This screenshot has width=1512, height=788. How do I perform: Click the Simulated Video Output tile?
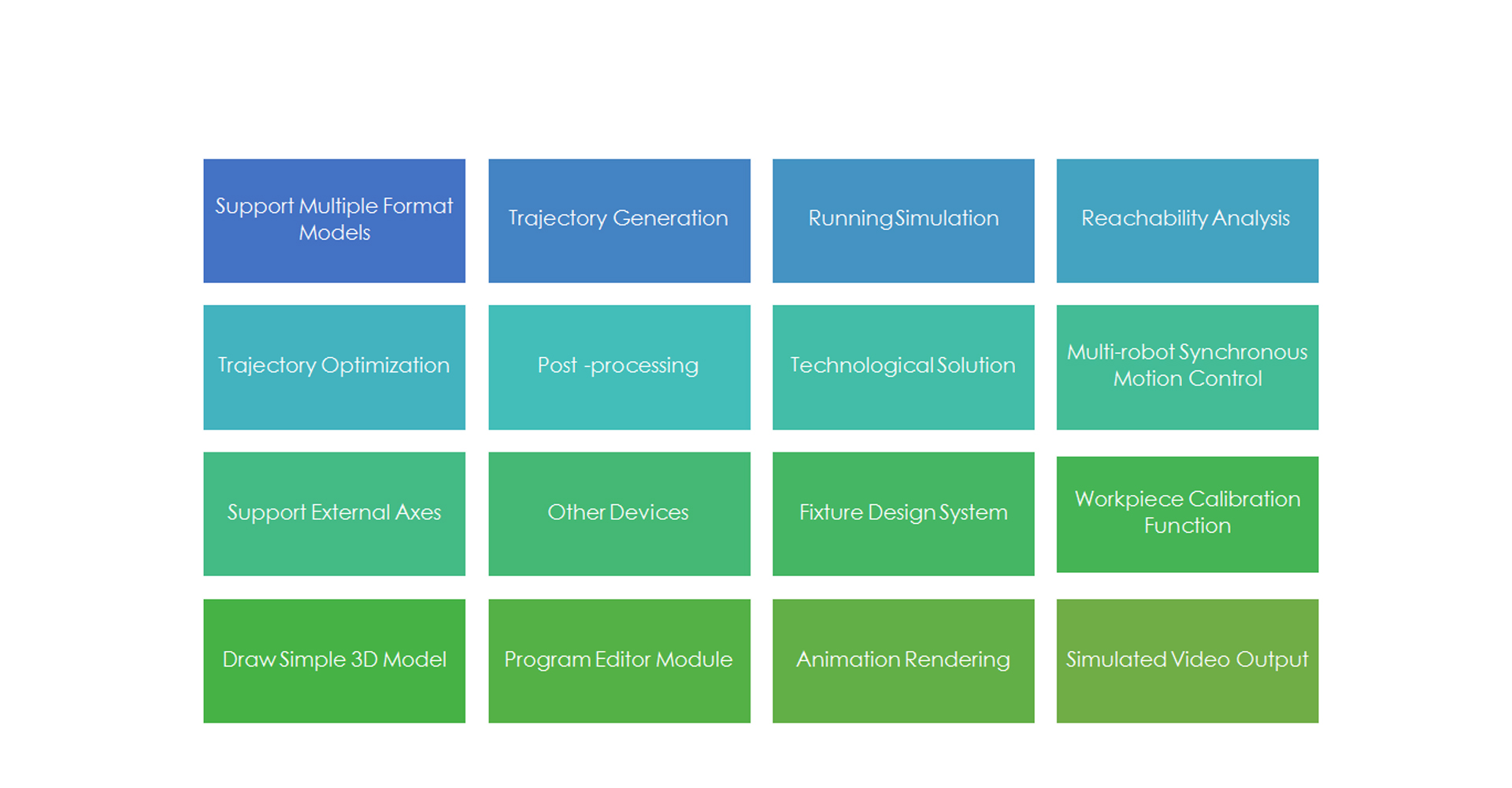(x=1188, y=661)
